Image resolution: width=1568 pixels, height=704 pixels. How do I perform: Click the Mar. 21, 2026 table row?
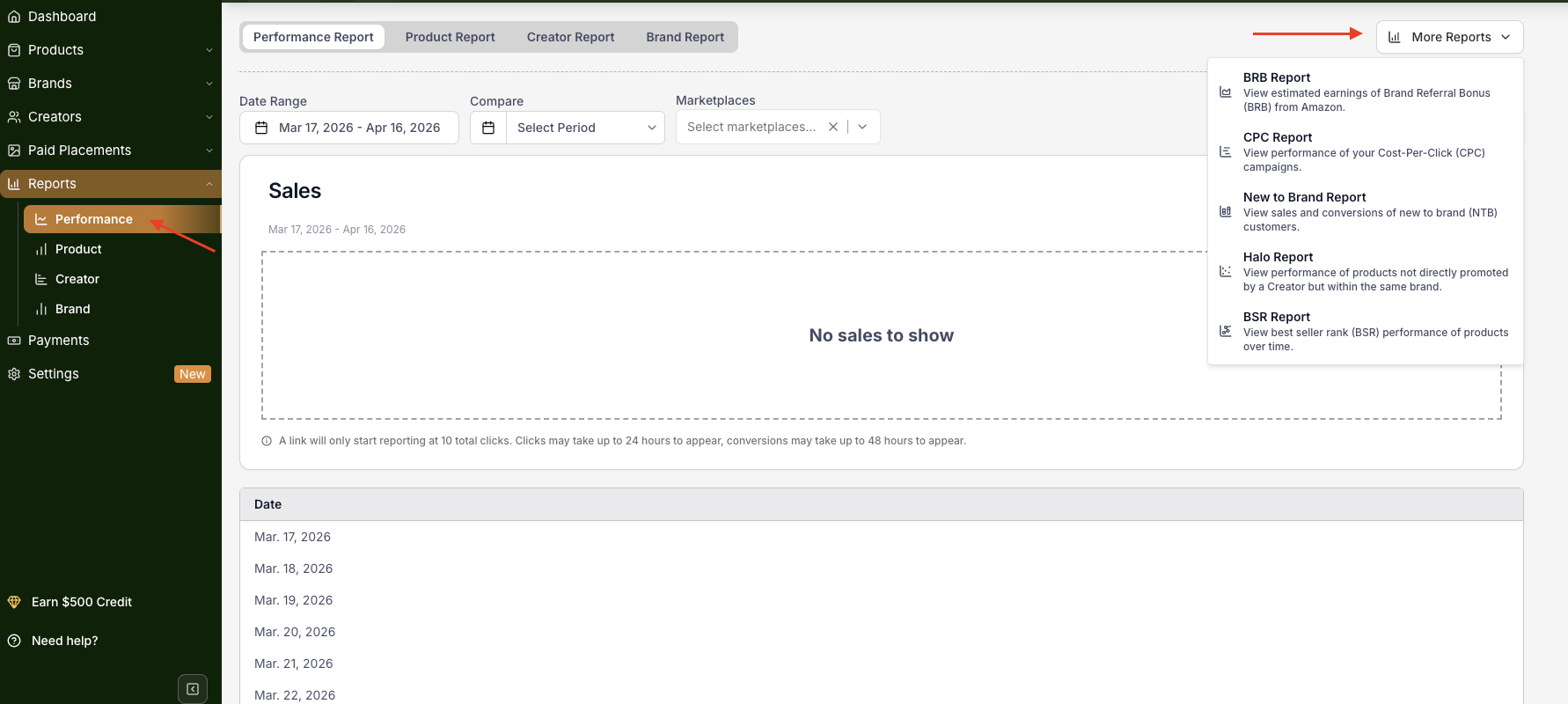coord(881,664)
